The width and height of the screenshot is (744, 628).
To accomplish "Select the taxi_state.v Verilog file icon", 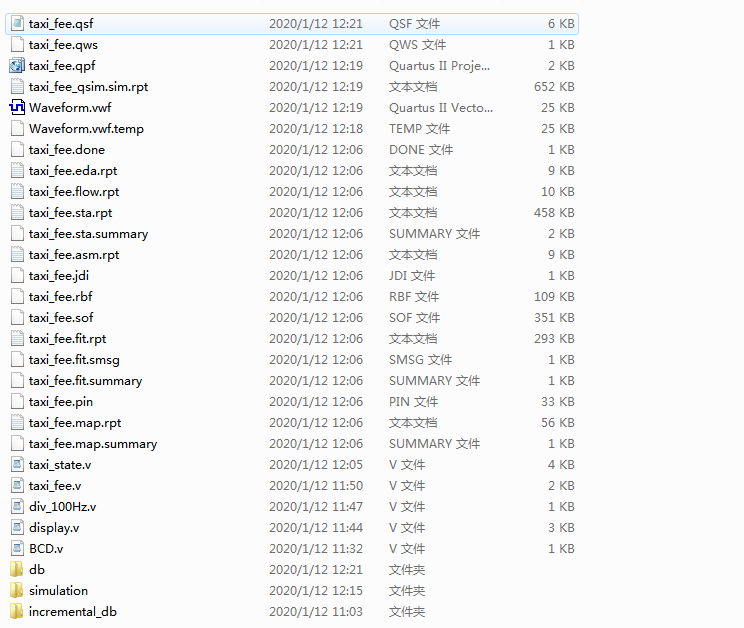I will (x=17, y=464).
